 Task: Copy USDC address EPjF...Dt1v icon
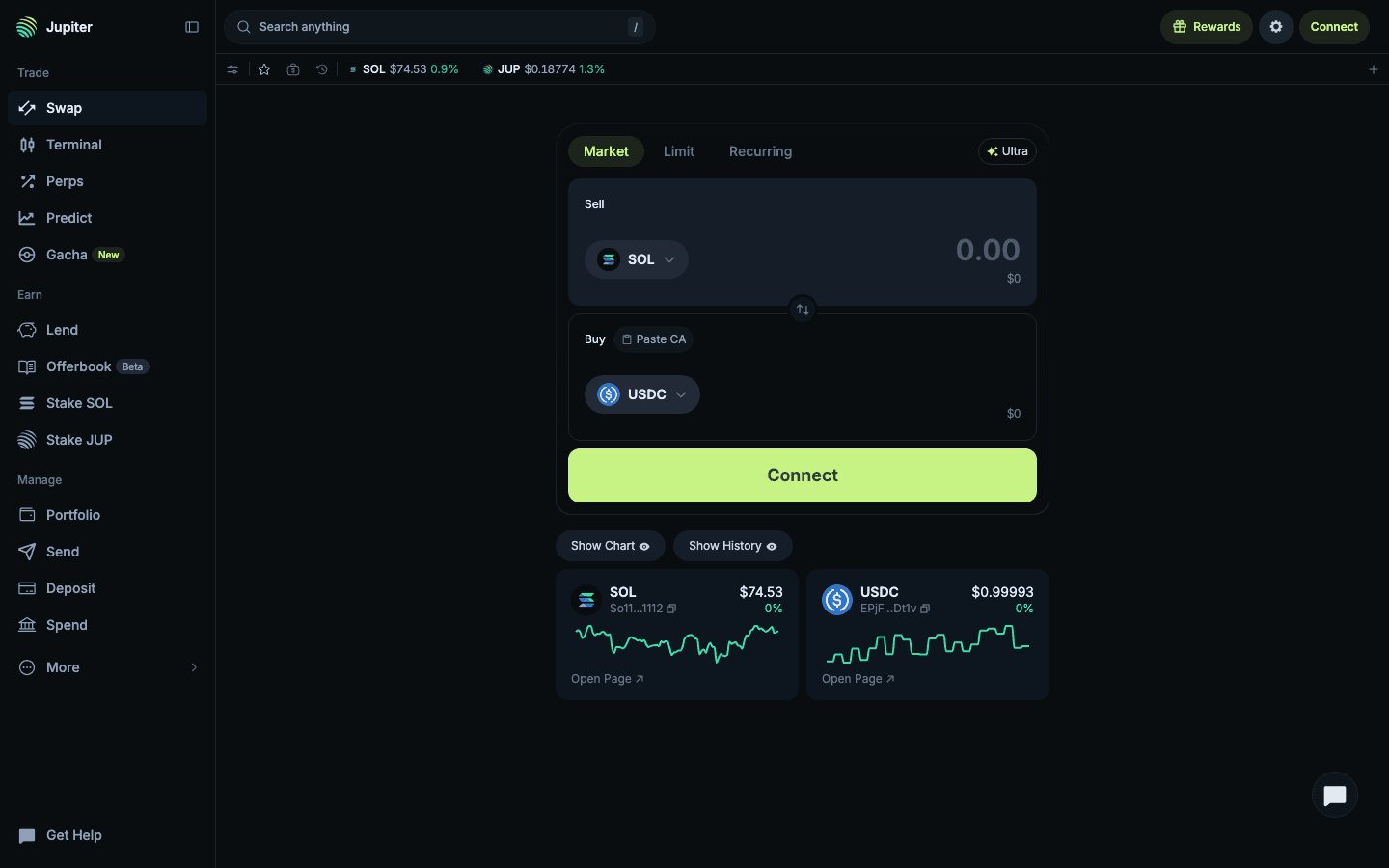coord(925,609)
